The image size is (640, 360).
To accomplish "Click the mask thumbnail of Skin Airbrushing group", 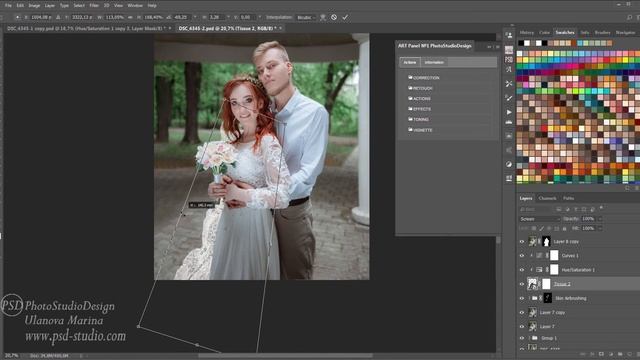I will [x=548, y=298].
